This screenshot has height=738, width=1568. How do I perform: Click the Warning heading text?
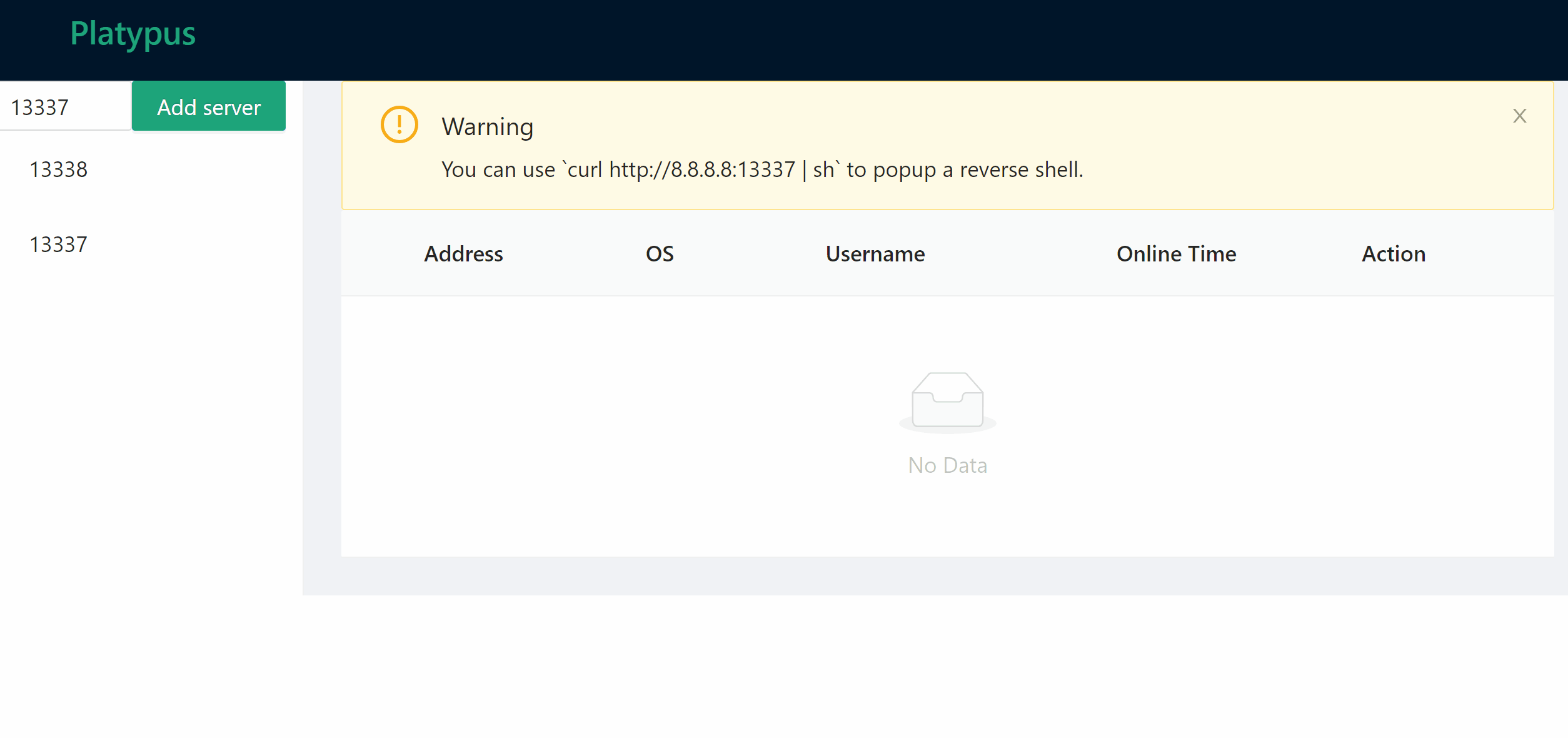(487, 127)
